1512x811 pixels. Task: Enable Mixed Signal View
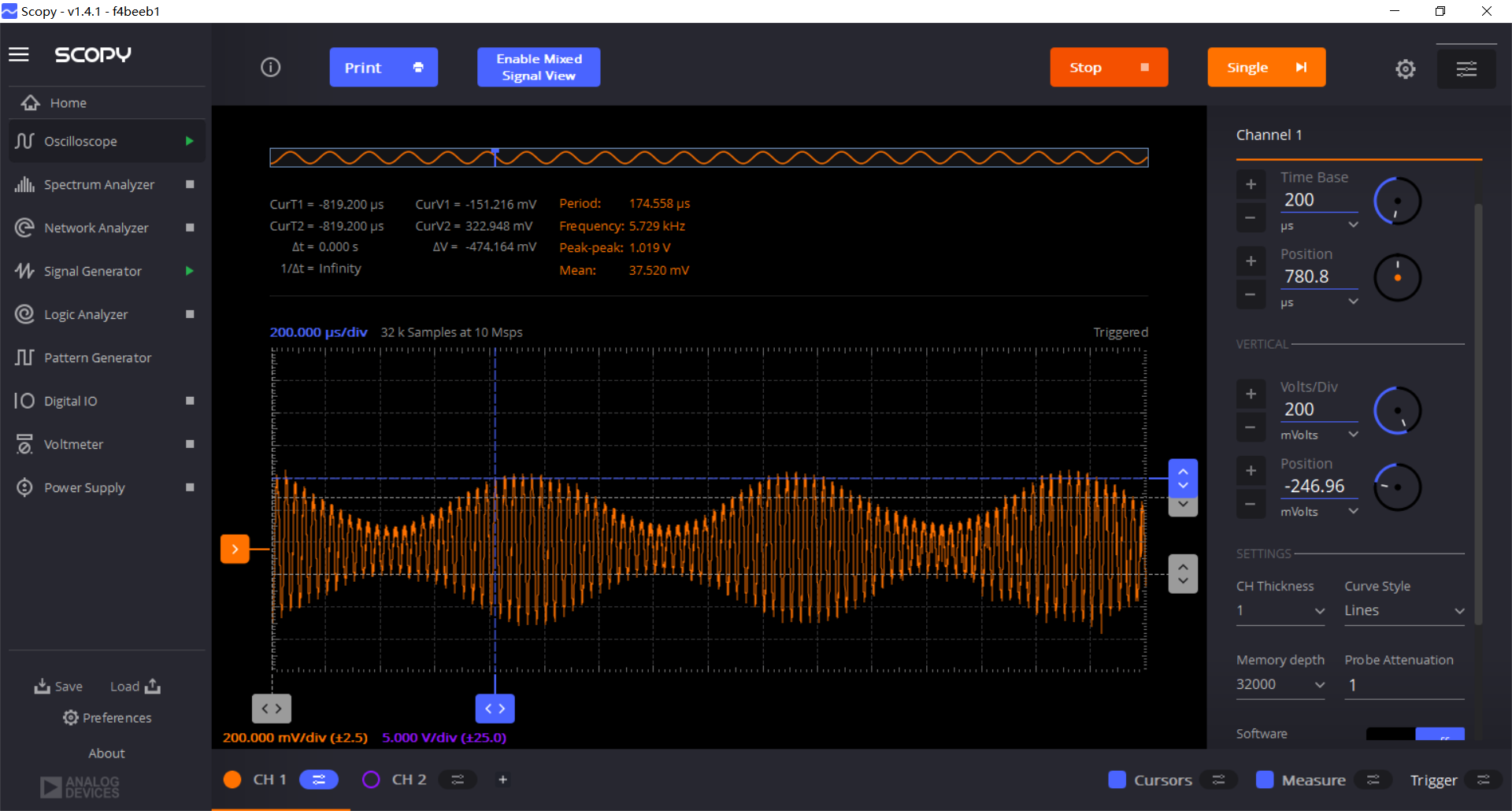[539, 68]
